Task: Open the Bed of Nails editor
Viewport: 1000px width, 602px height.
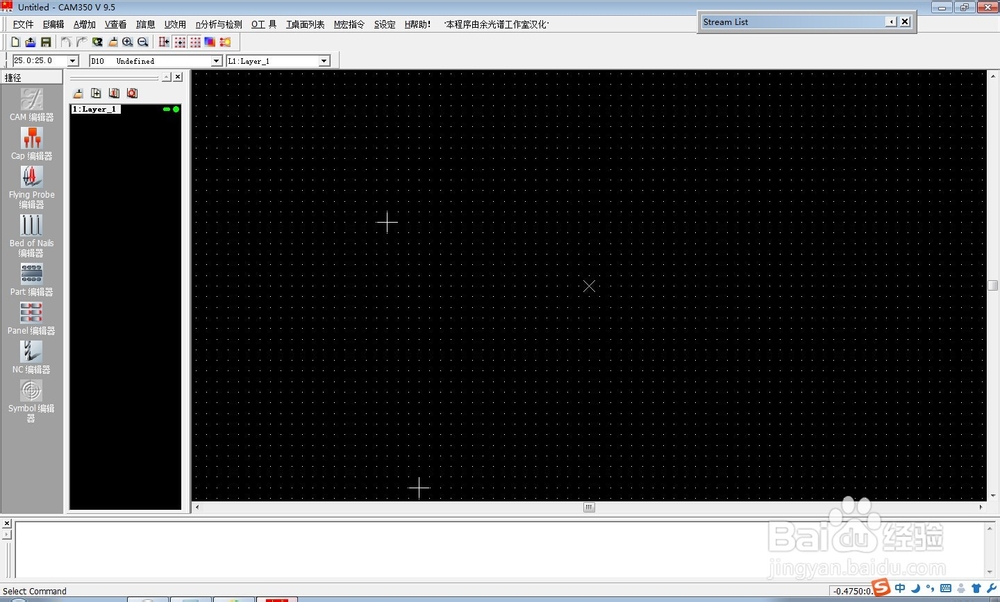Action: pos(31,236)
